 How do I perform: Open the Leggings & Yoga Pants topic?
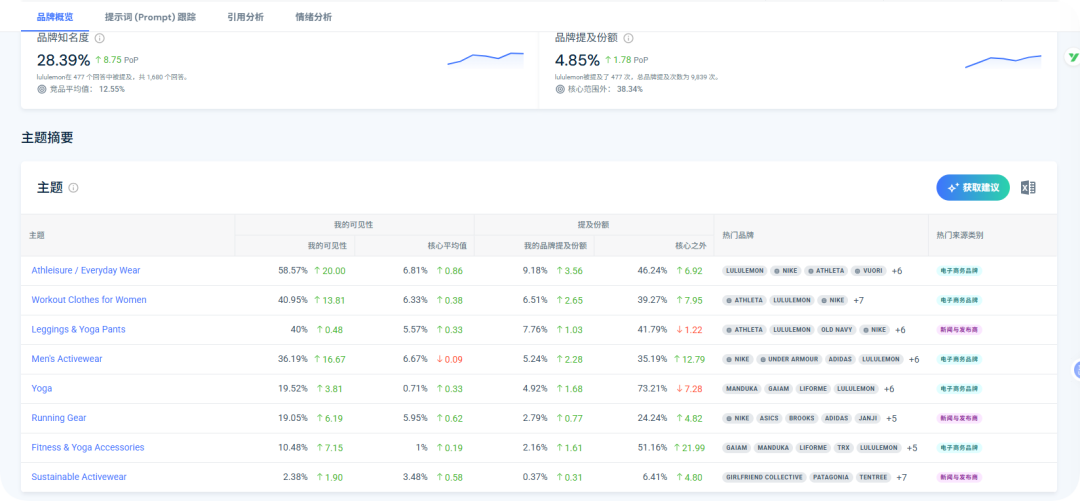click(x=79, y=329)
